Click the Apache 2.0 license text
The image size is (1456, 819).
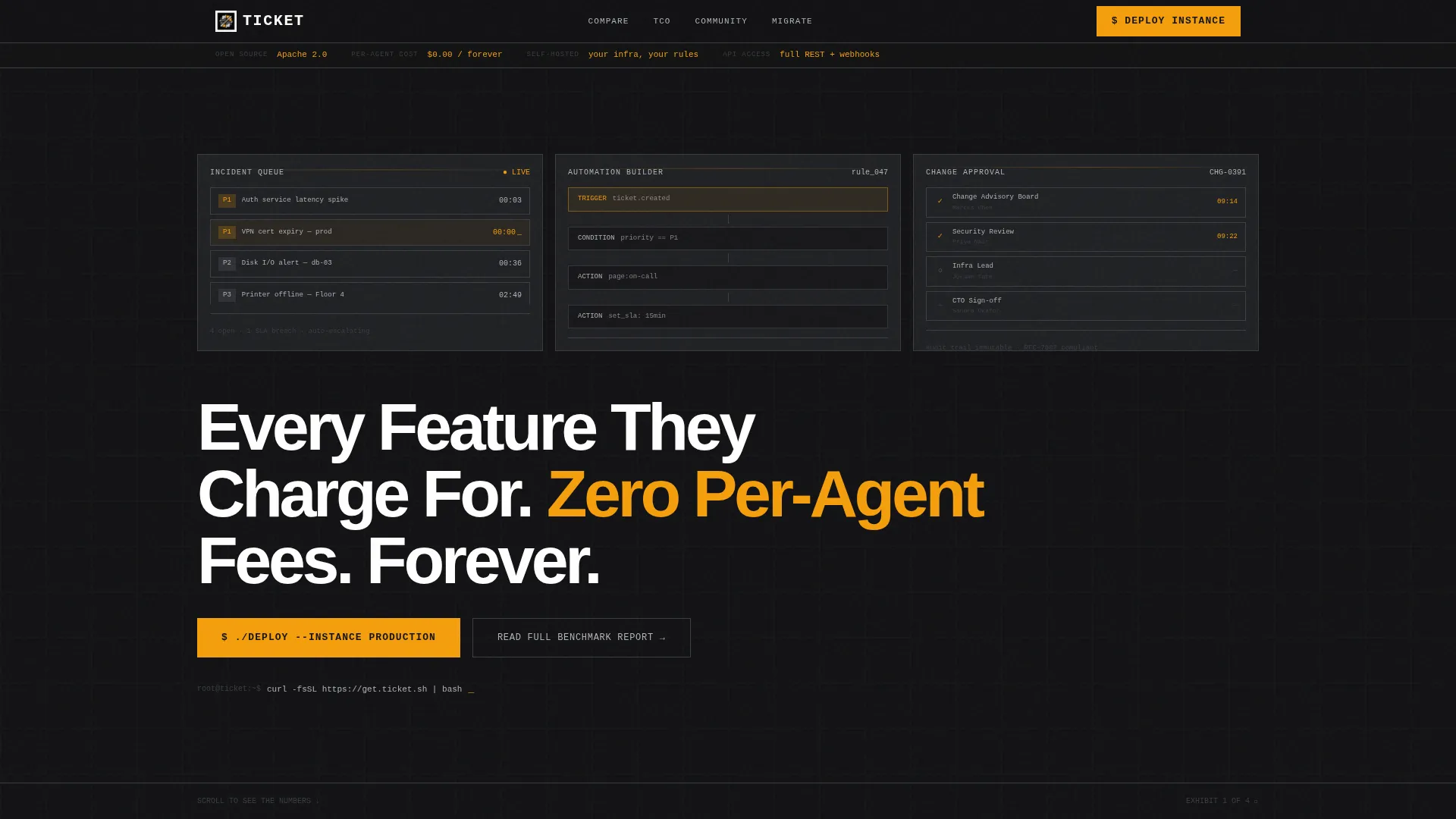pyautogui.click(x=302, y=55)
